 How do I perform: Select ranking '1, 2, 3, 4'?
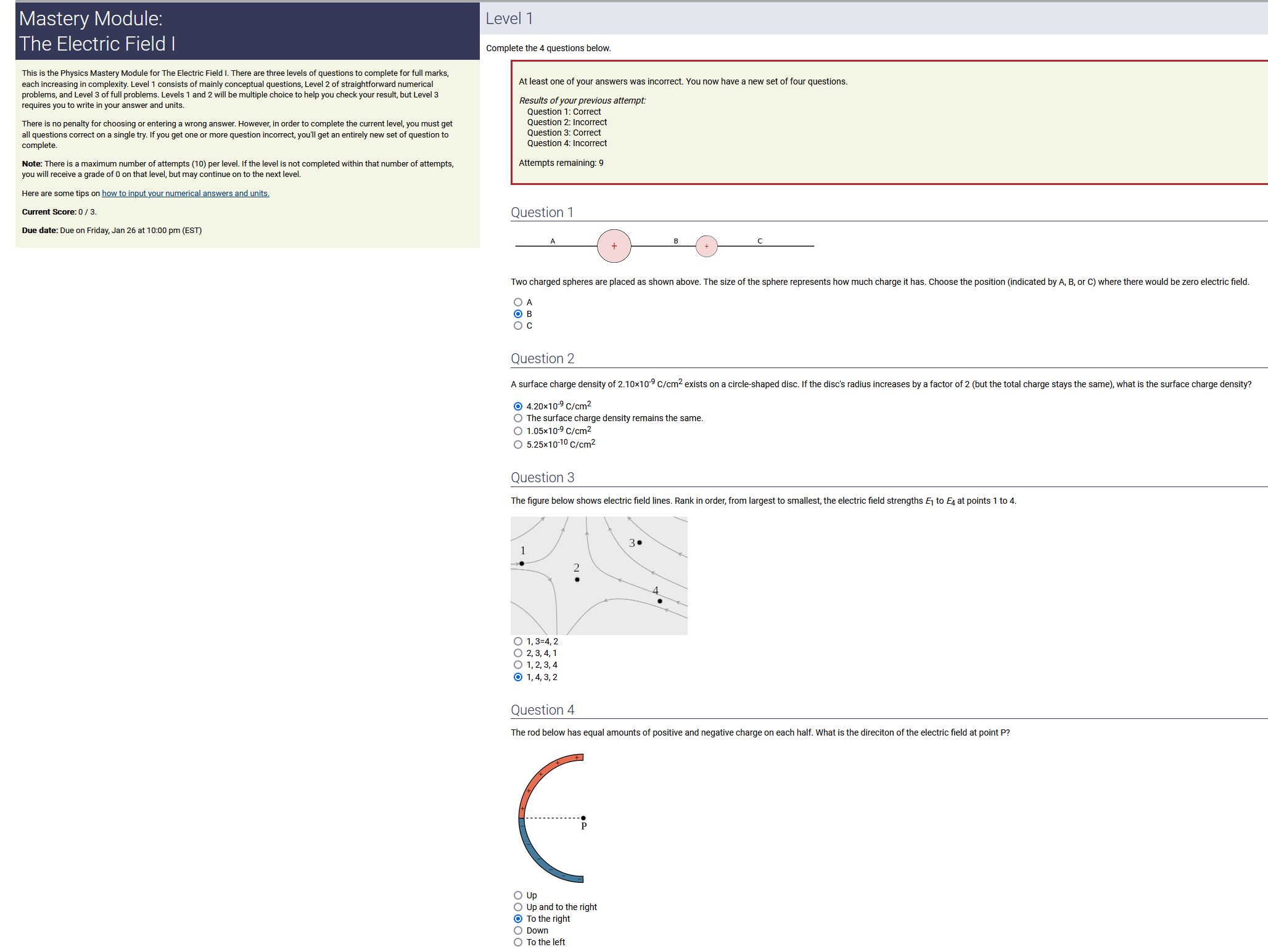[518, 665]
